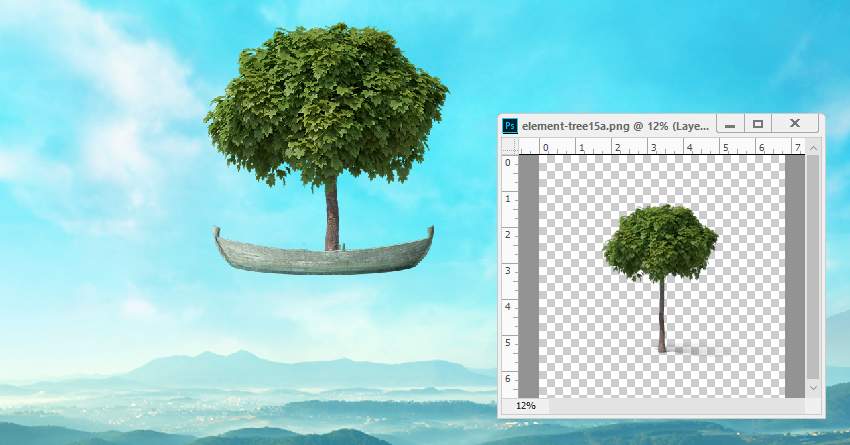Click the tree in the element-tree15a.png canvas
Viewport: 850px width, 445px height.
pos(660,278)
